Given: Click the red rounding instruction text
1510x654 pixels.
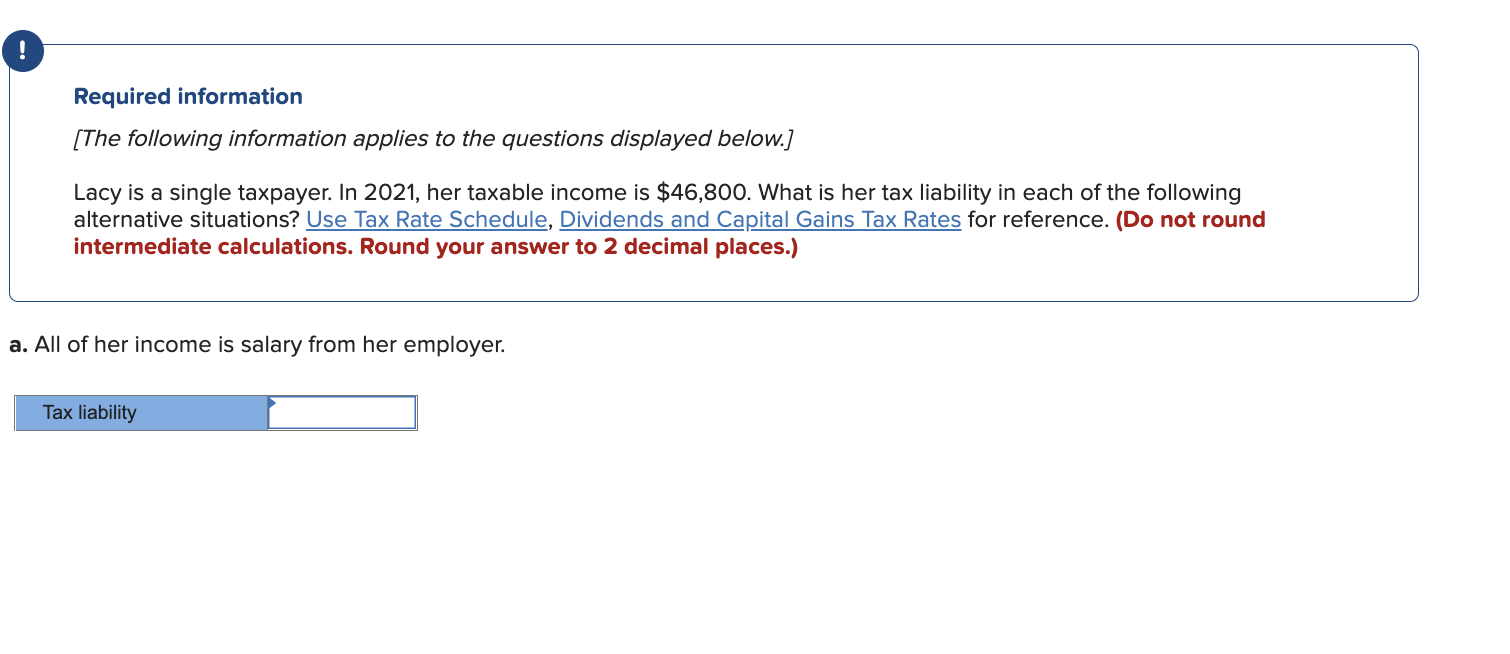Looking at the screenshot, I should click(x=435, y=246).
